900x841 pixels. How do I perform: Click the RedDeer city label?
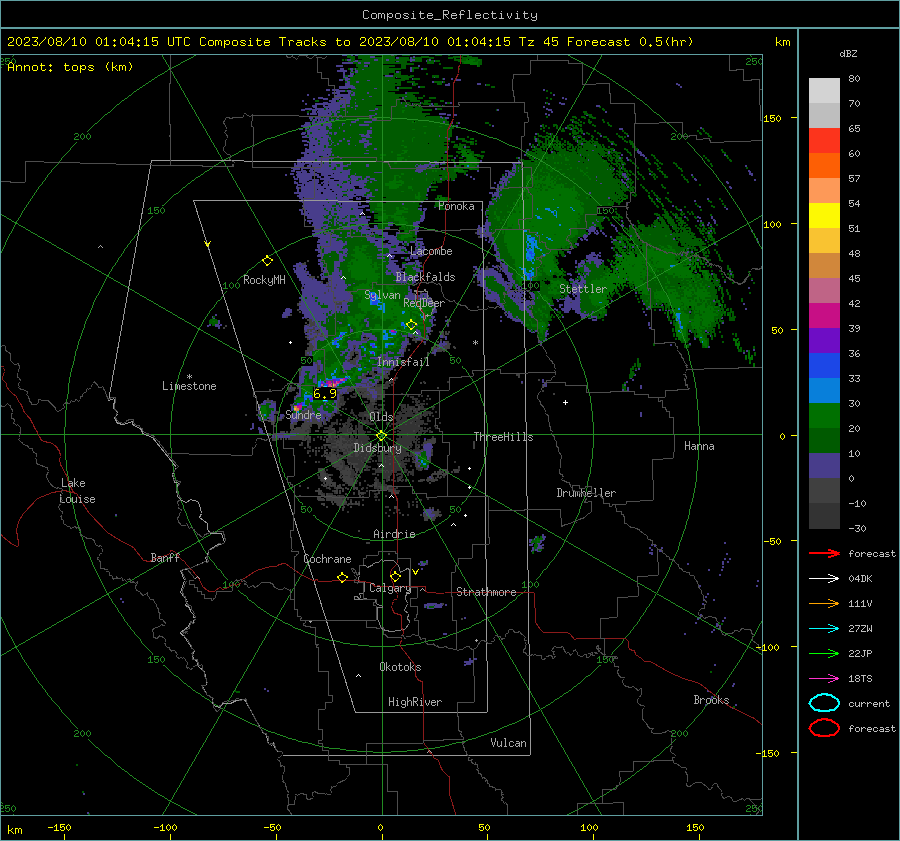click(424, 303)
